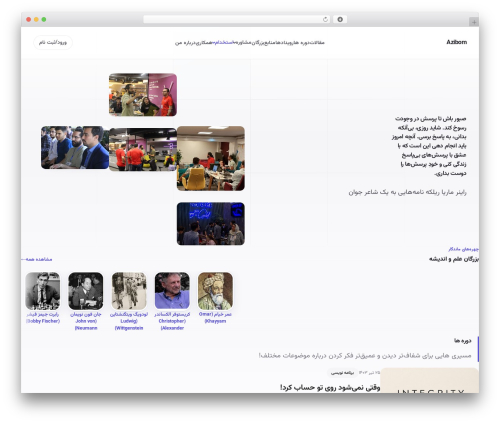Screen dimensions: 500x423
Task: Focus the browser address bar field
Action: (x=236, y=19)
